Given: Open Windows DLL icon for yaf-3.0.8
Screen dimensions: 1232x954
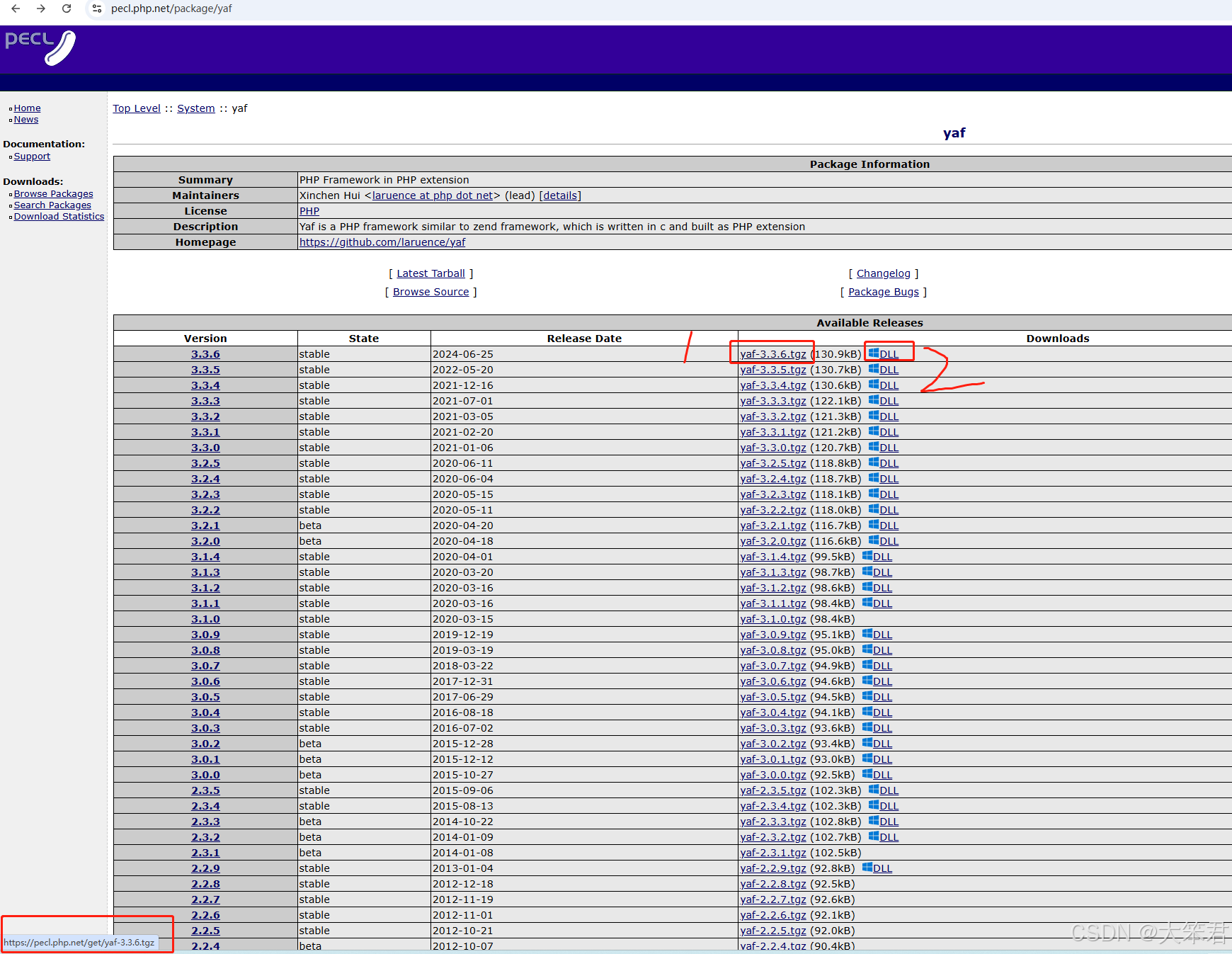Looking at the screenshot, I should [x=867, y=649].
